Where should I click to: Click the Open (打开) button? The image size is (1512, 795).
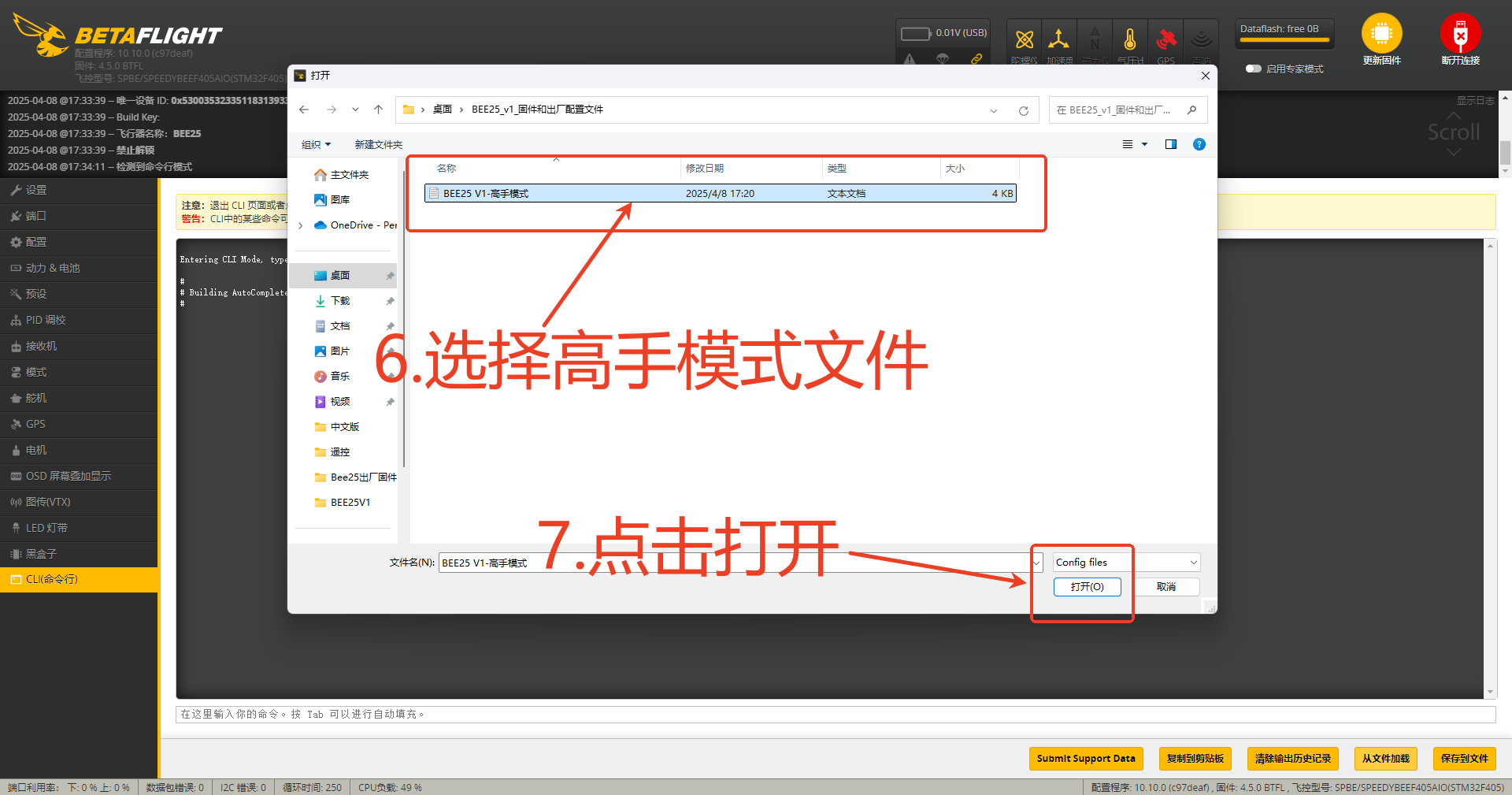(1087, 587)
